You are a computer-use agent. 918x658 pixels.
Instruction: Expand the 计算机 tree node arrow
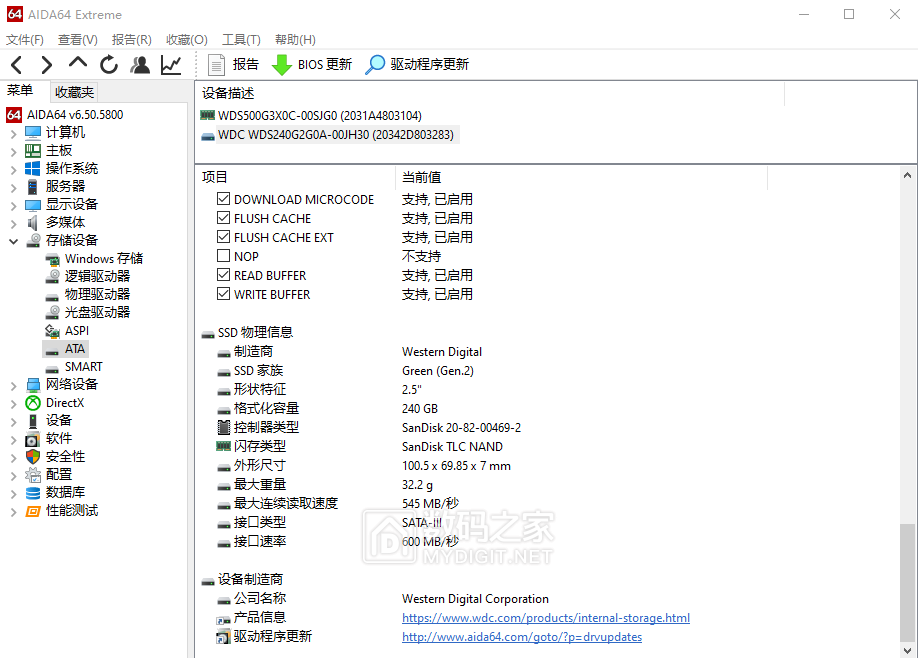point(13,134)
